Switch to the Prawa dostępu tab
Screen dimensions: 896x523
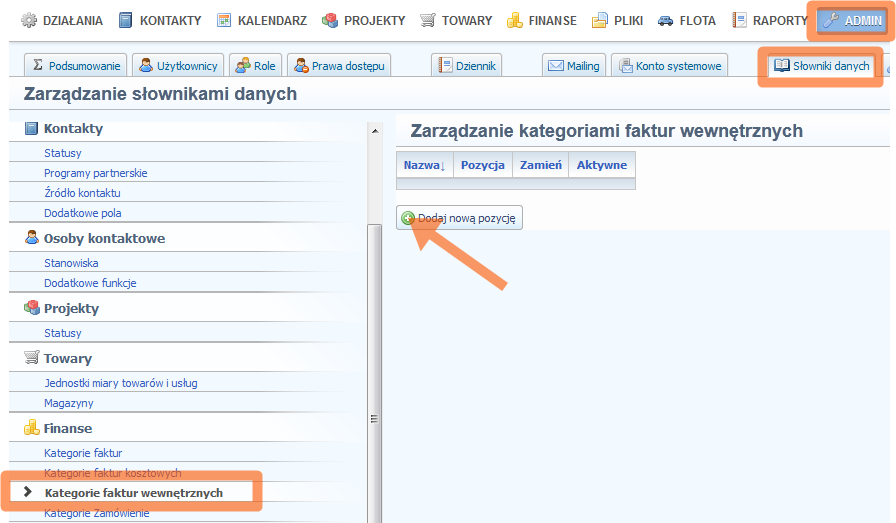(x=340, y=66)
